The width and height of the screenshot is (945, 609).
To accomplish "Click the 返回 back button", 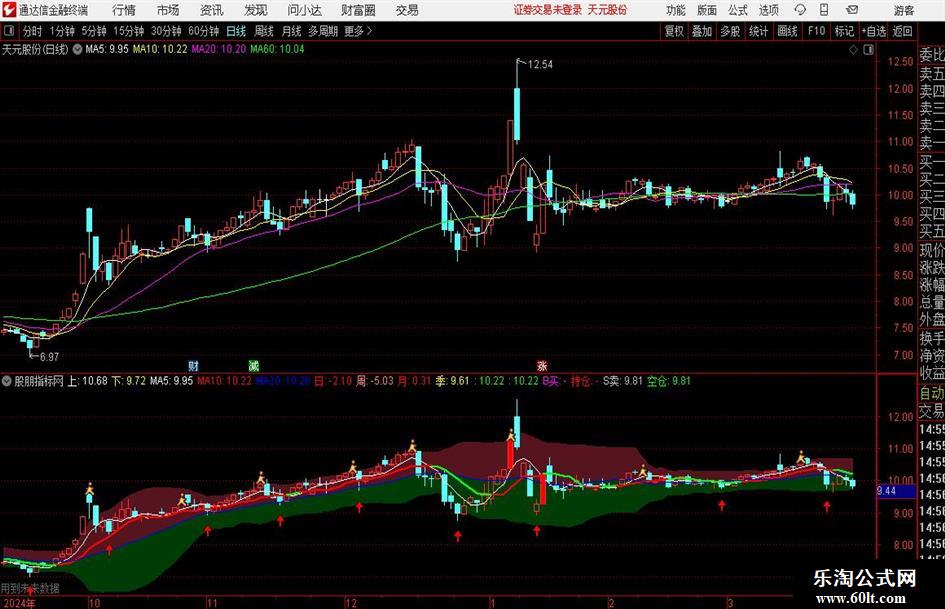I will click(902, 31).
